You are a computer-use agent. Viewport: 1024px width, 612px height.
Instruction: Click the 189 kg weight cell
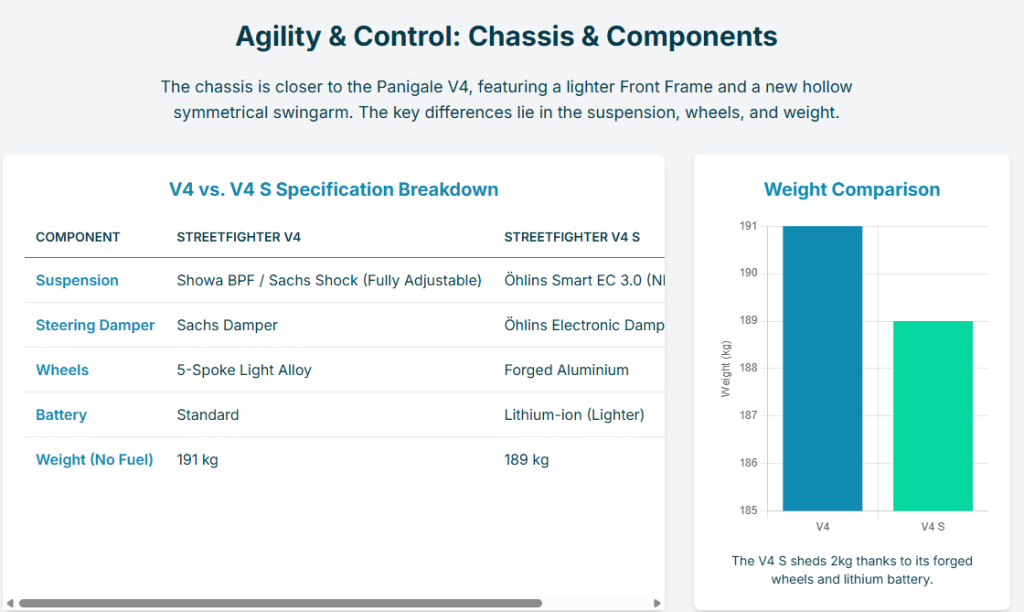[526, 460]
